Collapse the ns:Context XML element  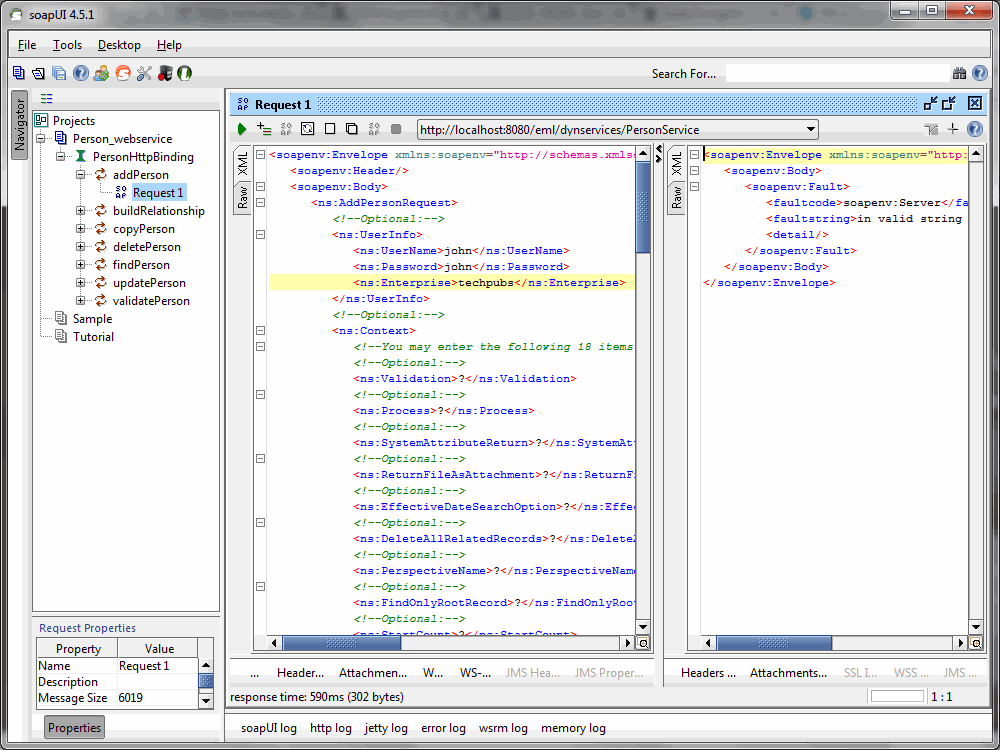pyautogui.click(x=260, y=330)
